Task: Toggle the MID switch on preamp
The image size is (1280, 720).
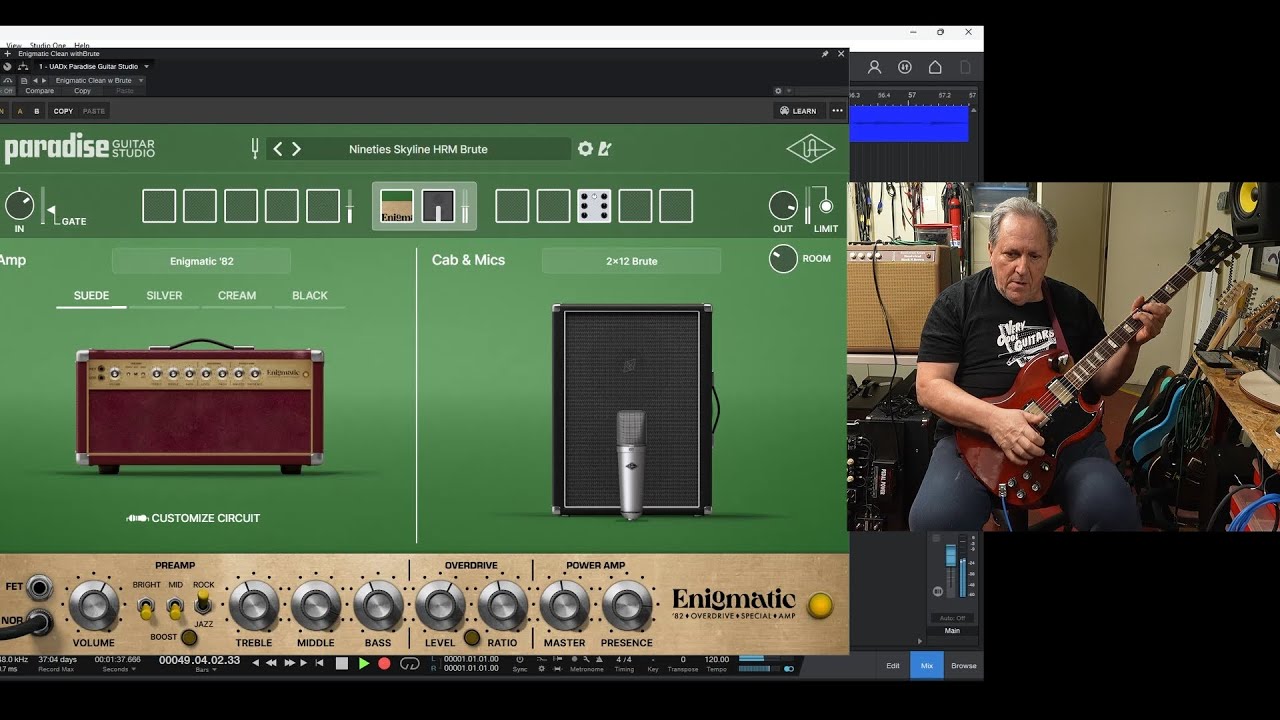Action: tap(175, 606)
